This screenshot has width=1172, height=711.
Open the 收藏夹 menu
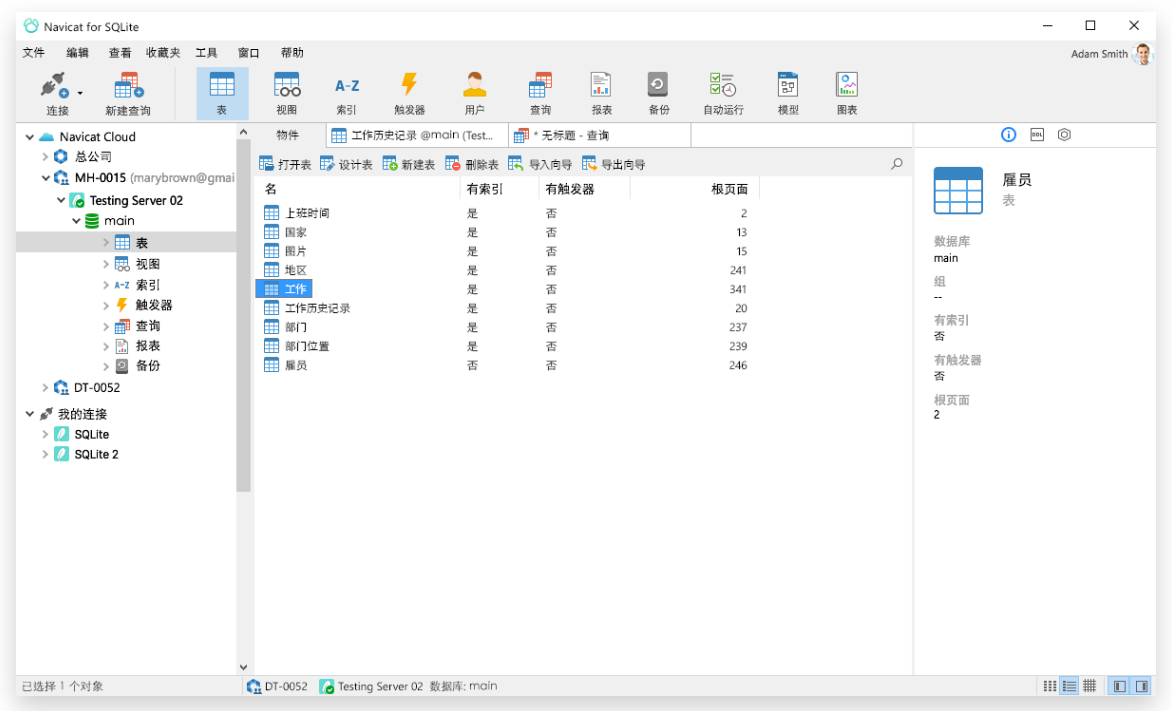coord(163,52)
